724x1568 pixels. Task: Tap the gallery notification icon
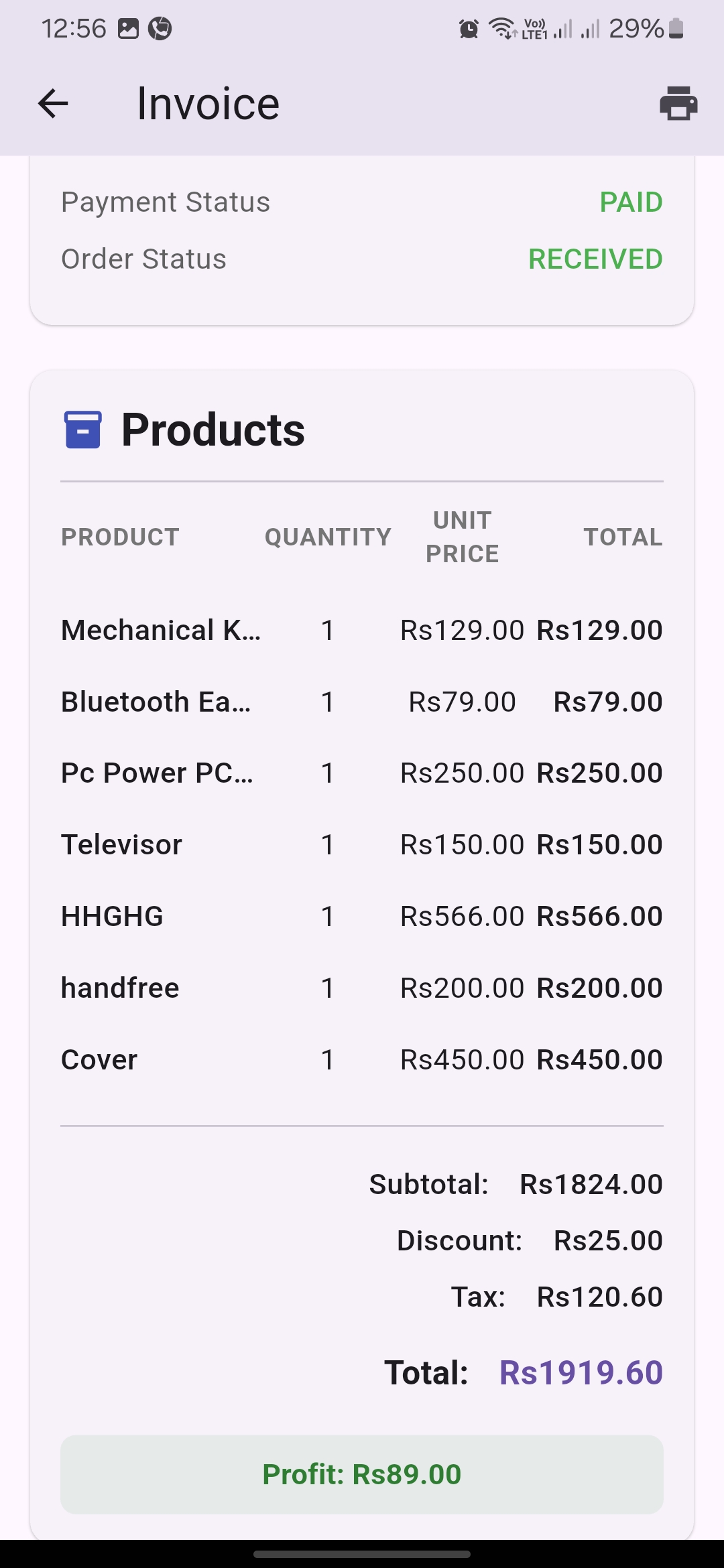[x=128, y=29]
